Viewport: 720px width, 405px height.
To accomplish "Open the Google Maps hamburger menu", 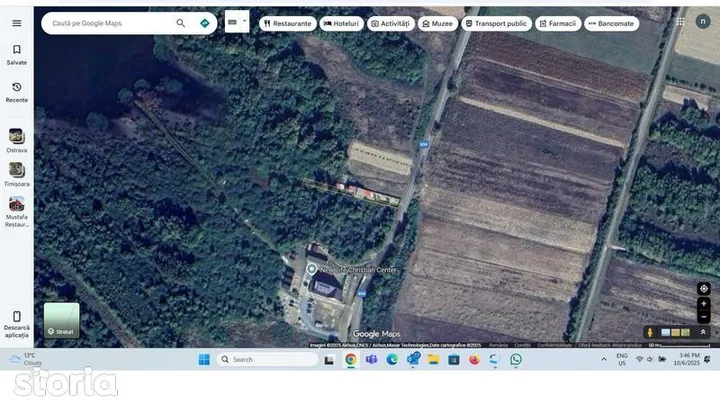I will tap(17, 23).
